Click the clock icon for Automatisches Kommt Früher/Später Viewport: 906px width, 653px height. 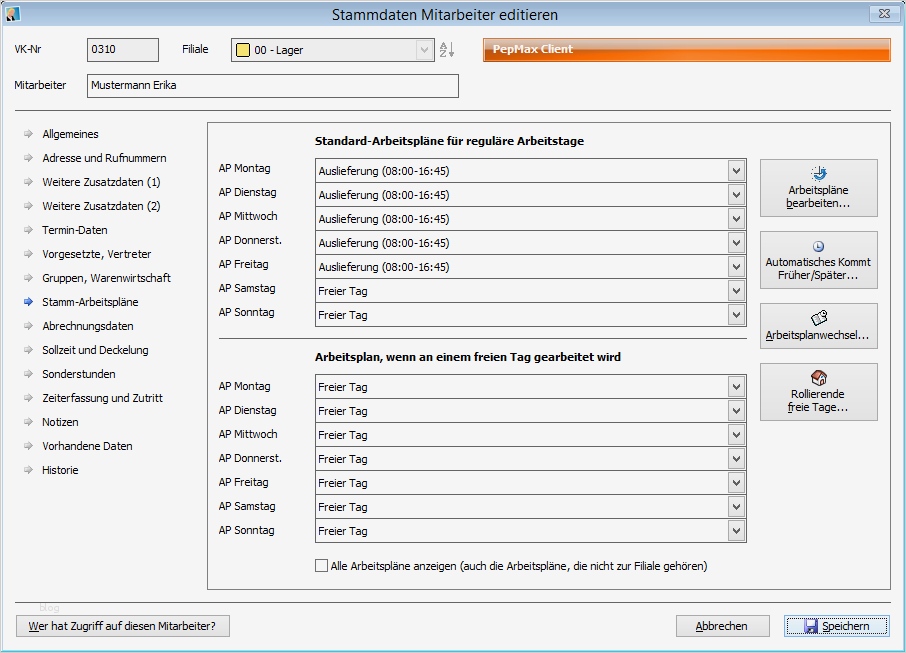click(818, 246)
